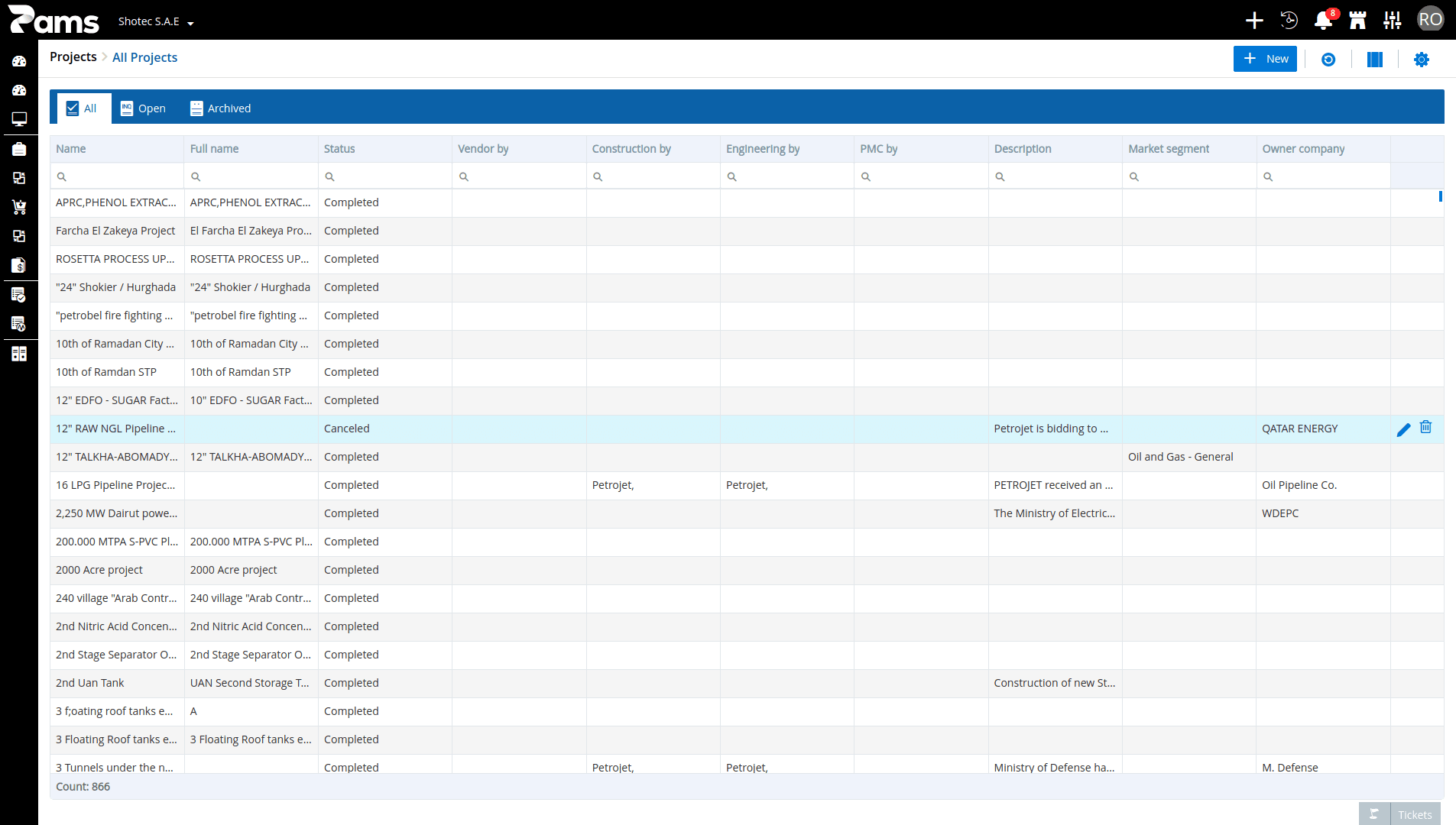Click the second gauge icon above the monitor icon
The height and width of the screenshot is (825, 1456).
[x=19, y=90]
